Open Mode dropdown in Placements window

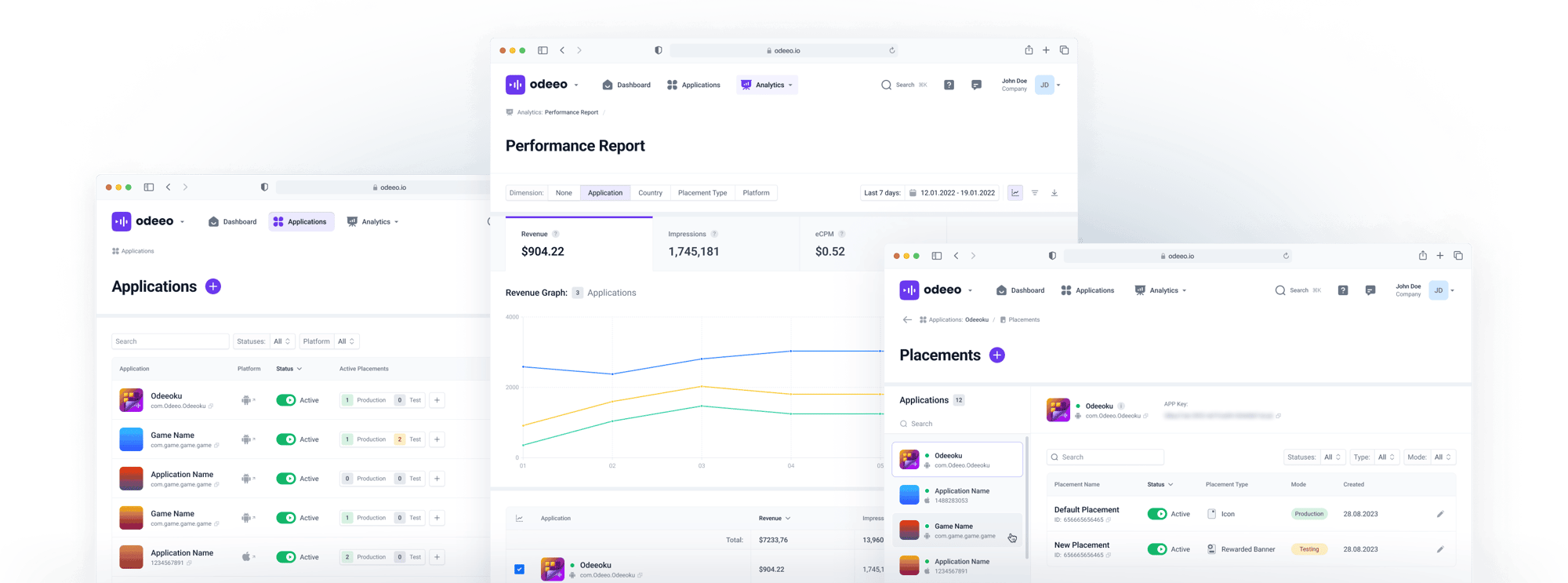pos(1443,457)
